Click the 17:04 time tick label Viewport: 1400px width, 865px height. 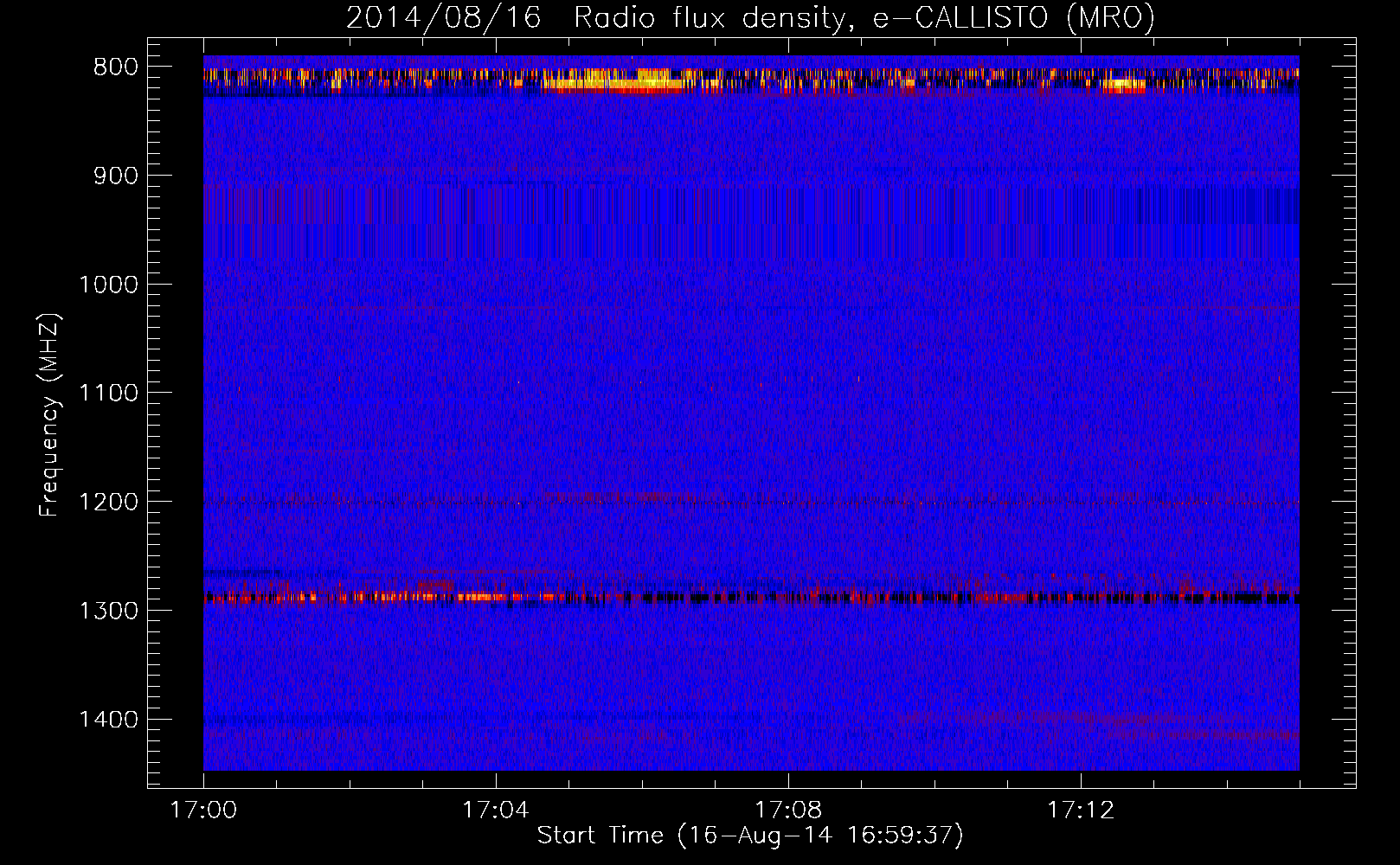[496, 811]
